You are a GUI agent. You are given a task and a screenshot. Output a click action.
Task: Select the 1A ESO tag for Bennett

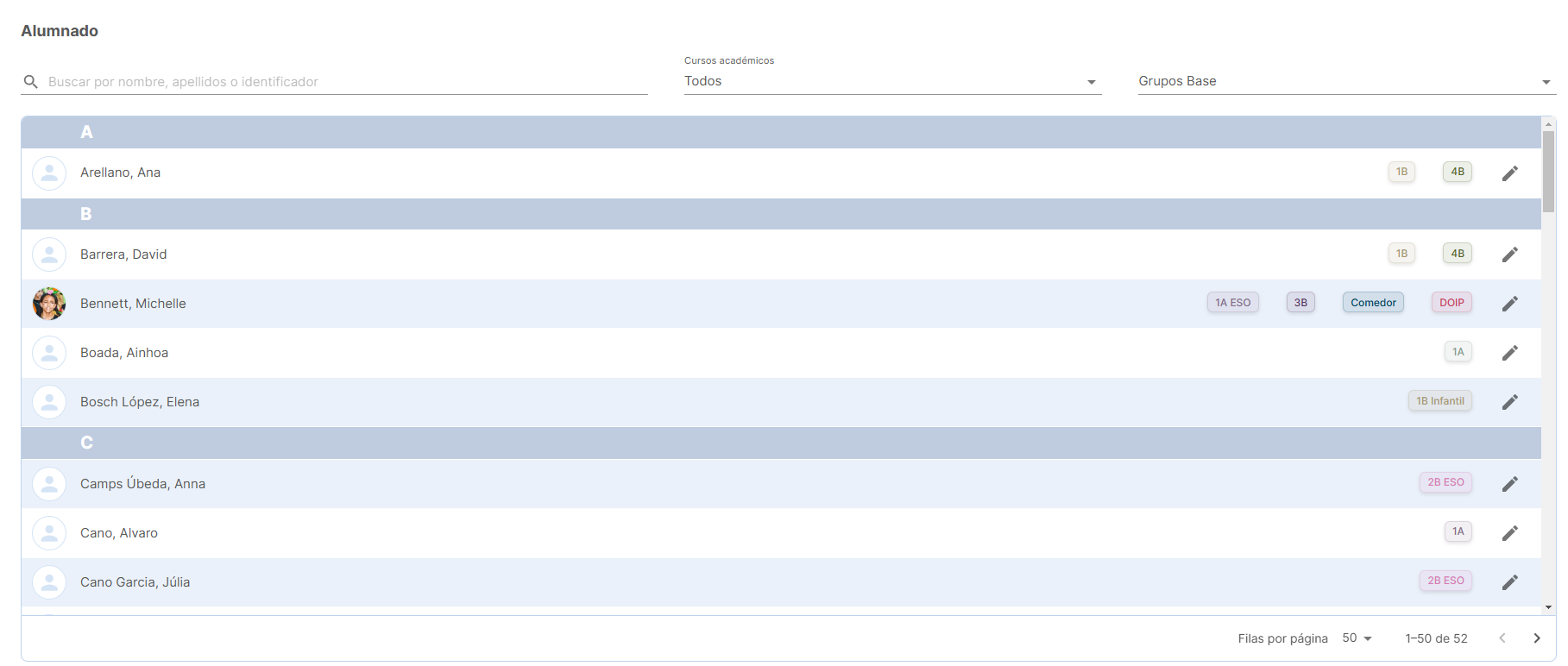pos(1232,303)
